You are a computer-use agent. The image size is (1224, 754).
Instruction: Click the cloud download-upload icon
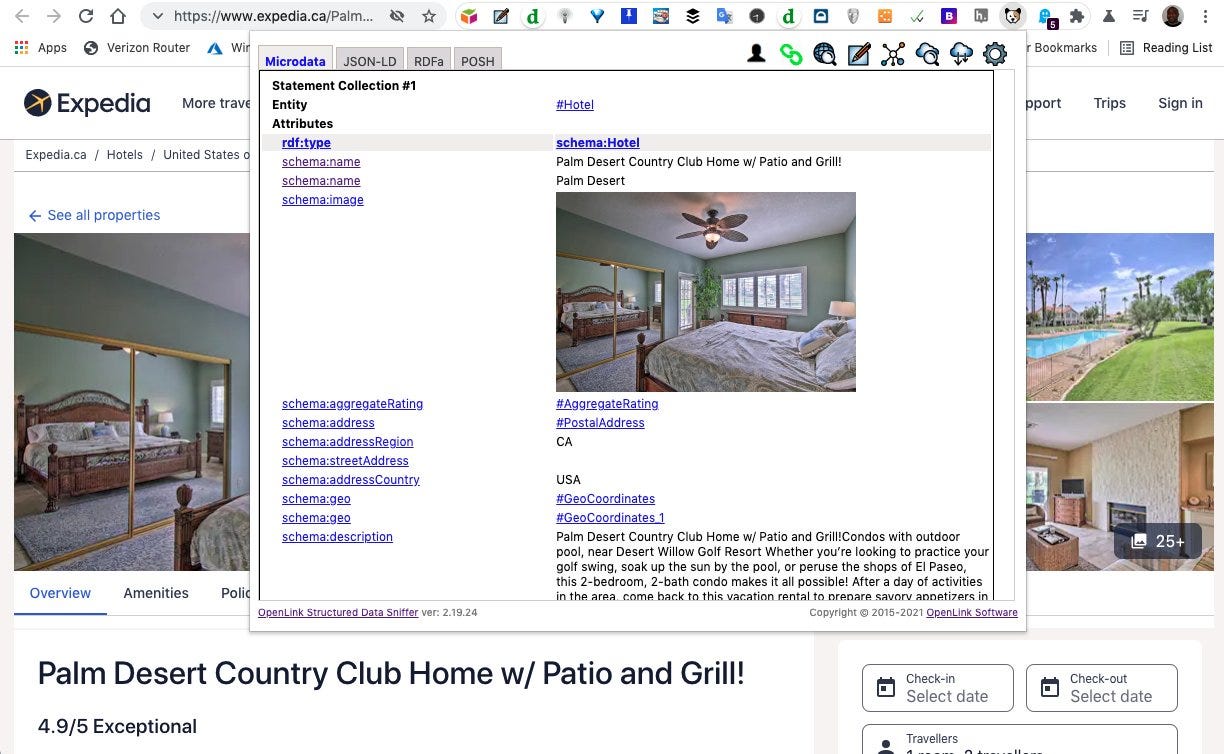click(961, 54)
